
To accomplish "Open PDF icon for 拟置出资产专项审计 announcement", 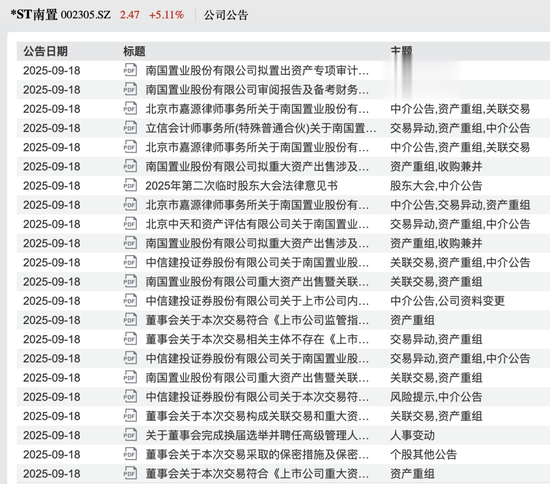I will coord(130,70).
